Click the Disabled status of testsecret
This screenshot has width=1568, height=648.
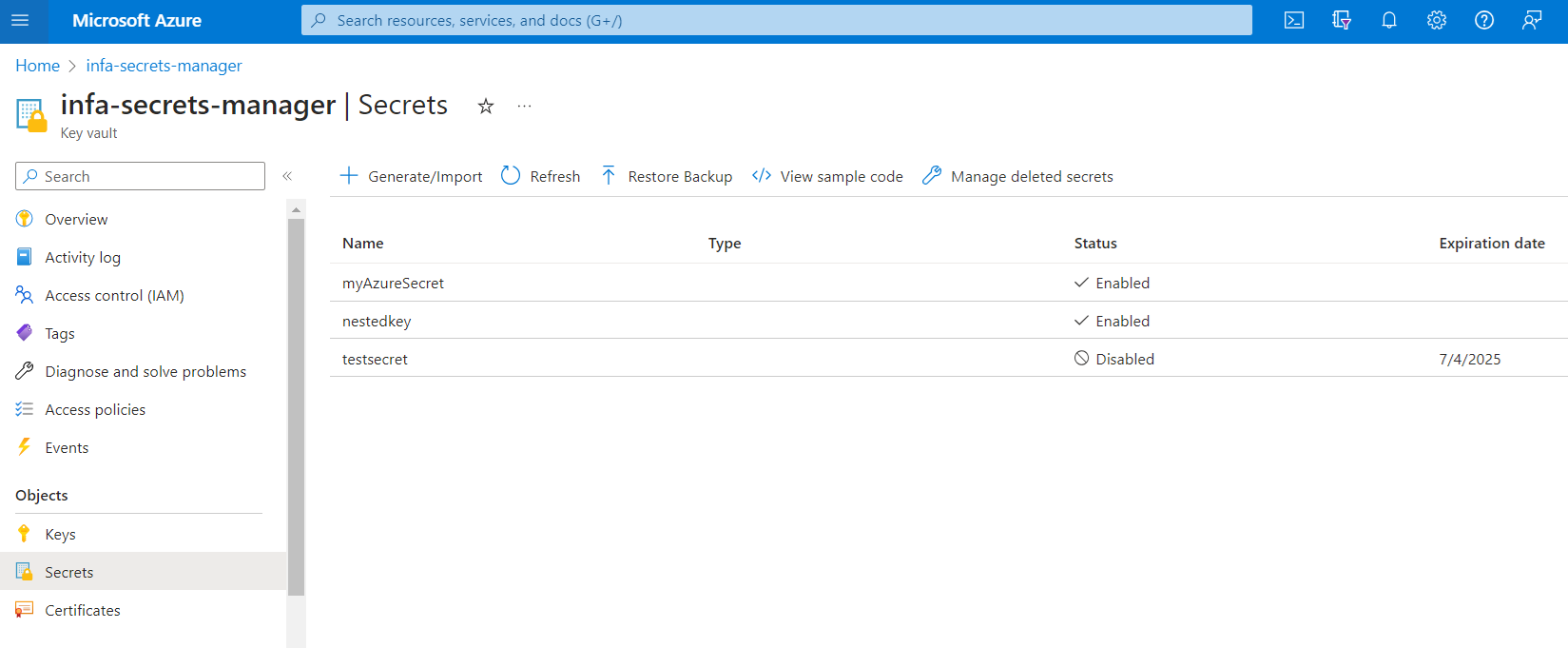tap(1114, 359)
